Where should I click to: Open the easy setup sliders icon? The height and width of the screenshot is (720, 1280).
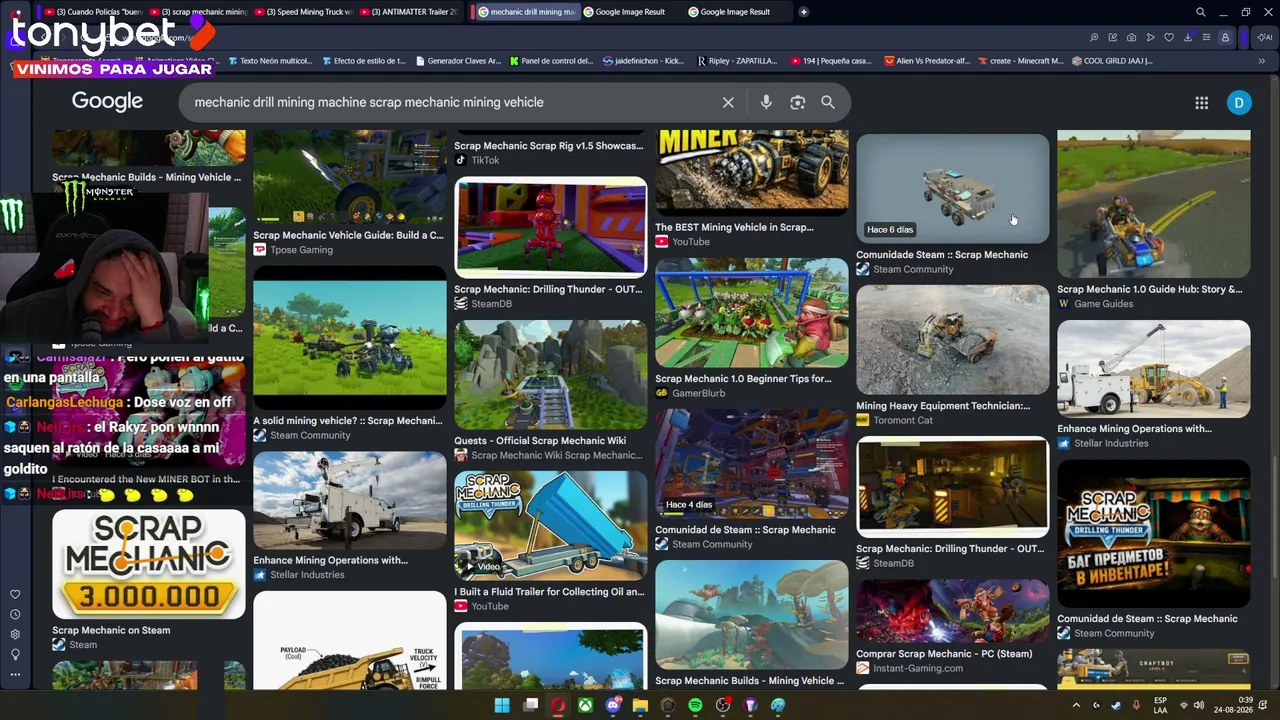(x=1207, y=38)
